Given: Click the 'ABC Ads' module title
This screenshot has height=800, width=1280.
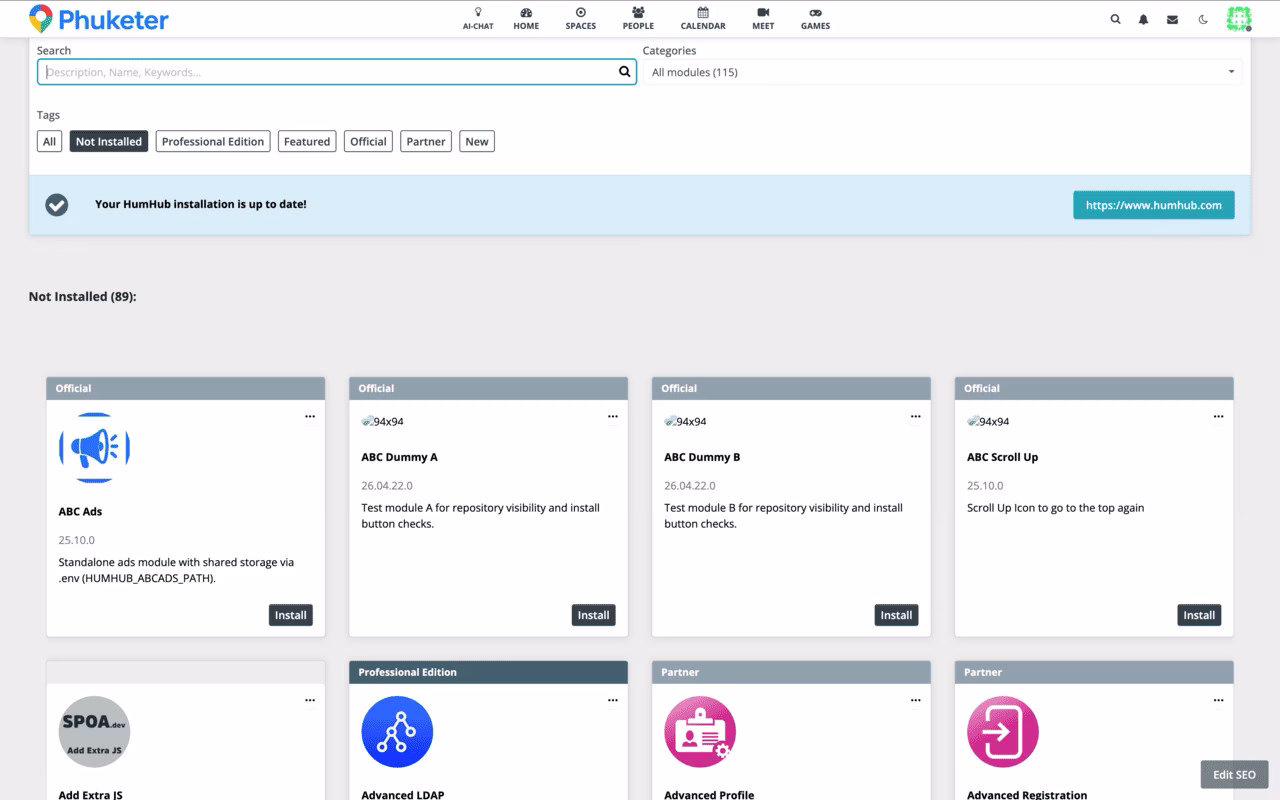Looking at the screenshot, I should (80, 511).
